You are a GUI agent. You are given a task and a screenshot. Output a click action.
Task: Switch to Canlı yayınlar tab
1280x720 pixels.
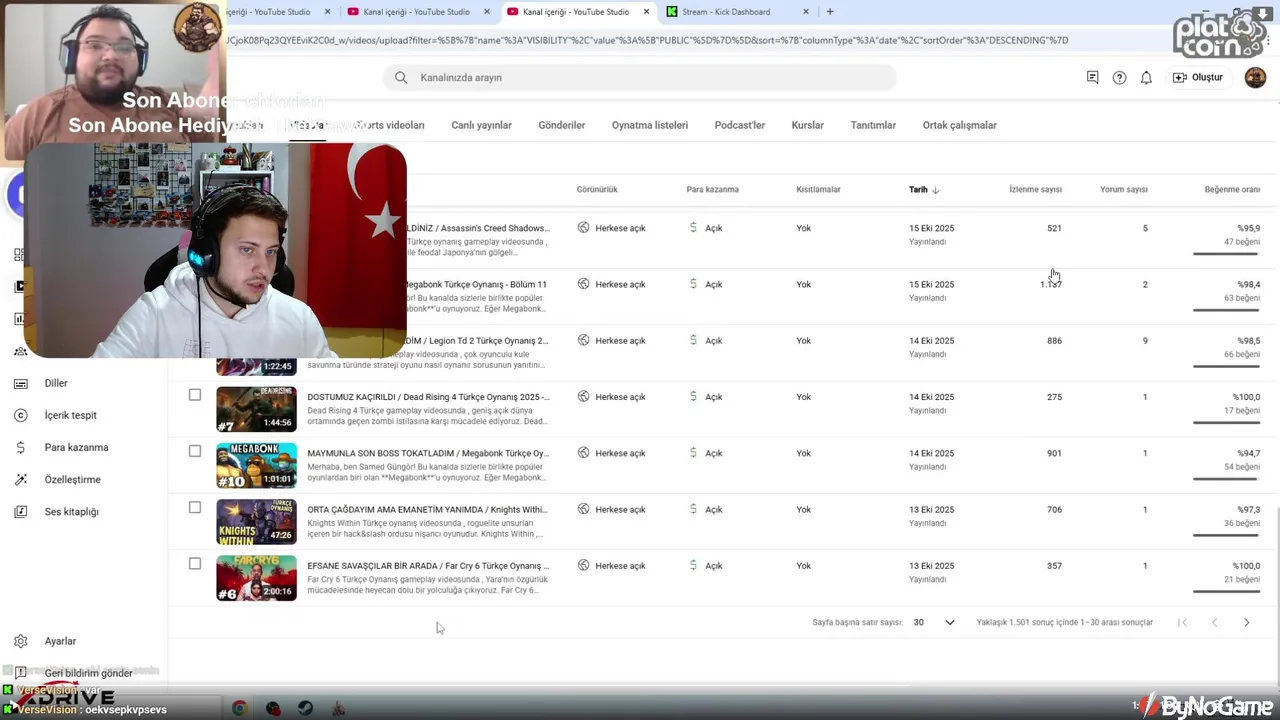481,125
